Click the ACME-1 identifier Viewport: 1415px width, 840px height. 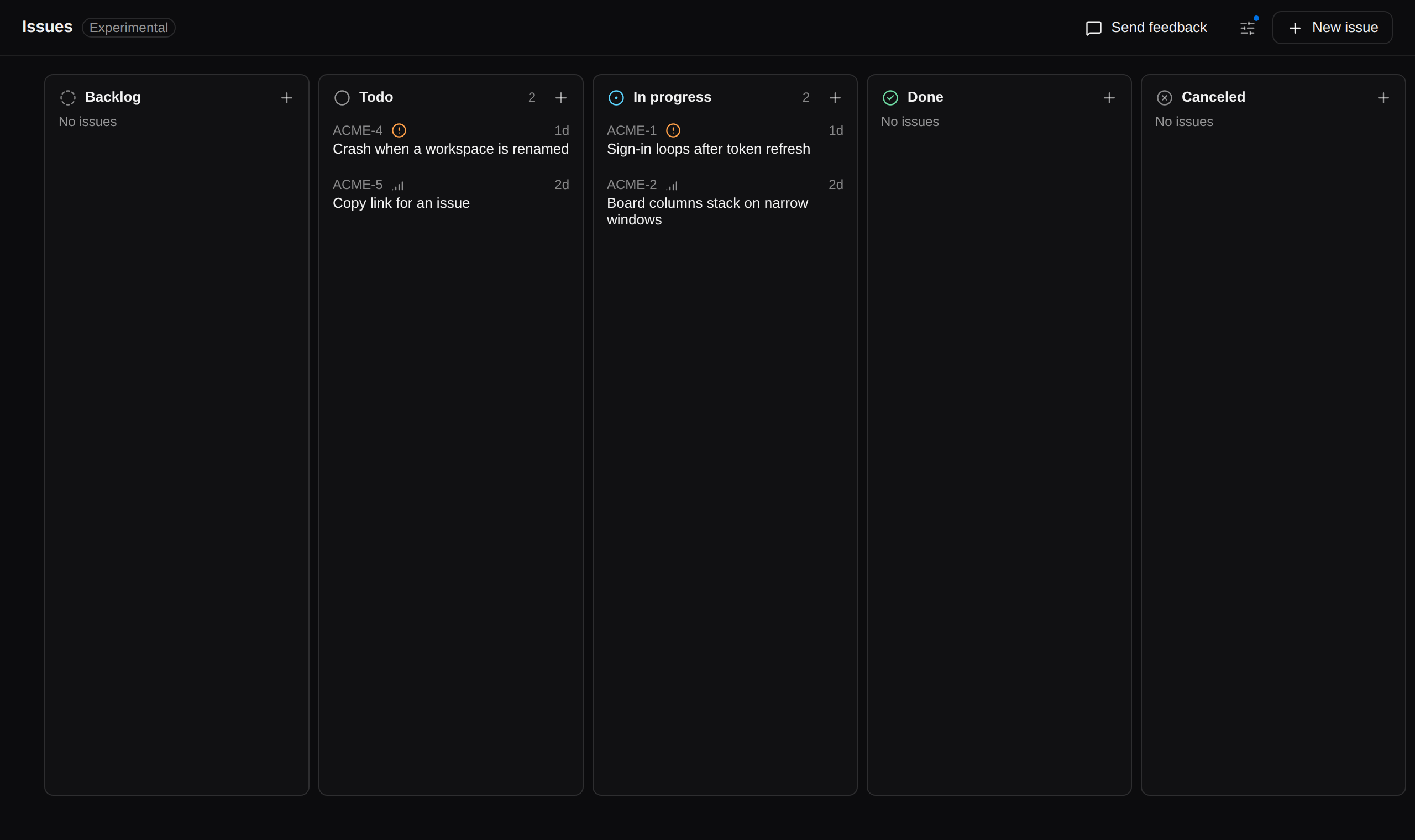pyautogui.click(x=632, y=131)
